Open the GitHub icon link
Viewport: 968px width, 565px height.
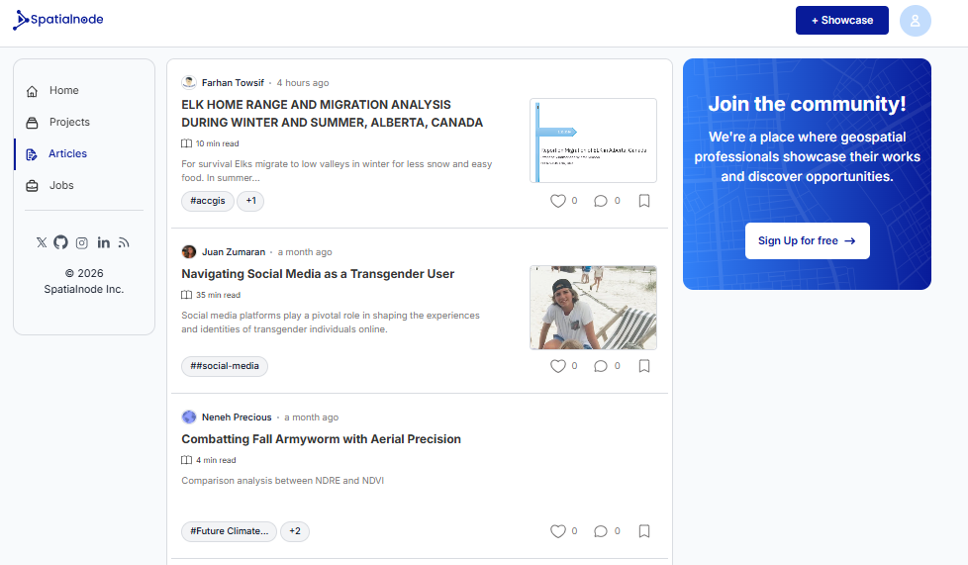(x=61, y=243)
